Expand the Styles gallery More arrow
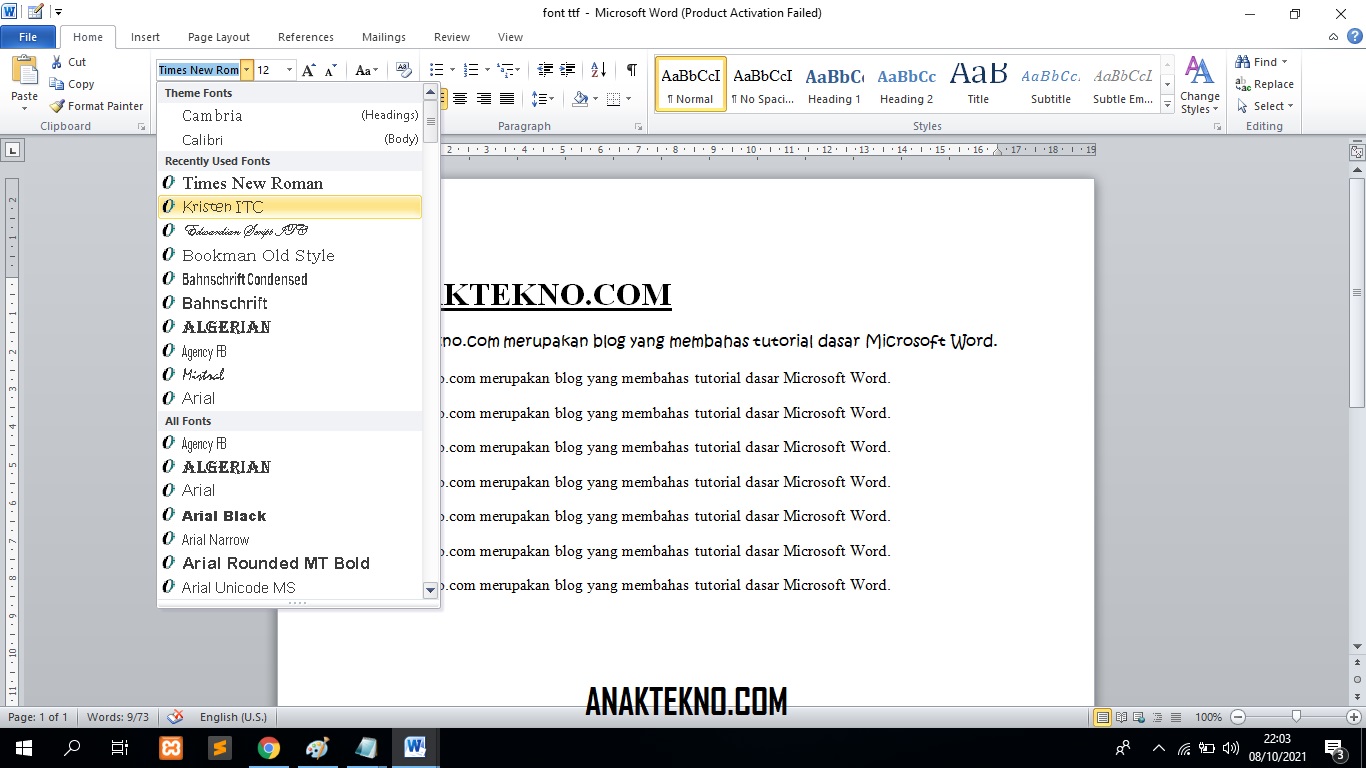1366x768 pixels. (1167, 106)
